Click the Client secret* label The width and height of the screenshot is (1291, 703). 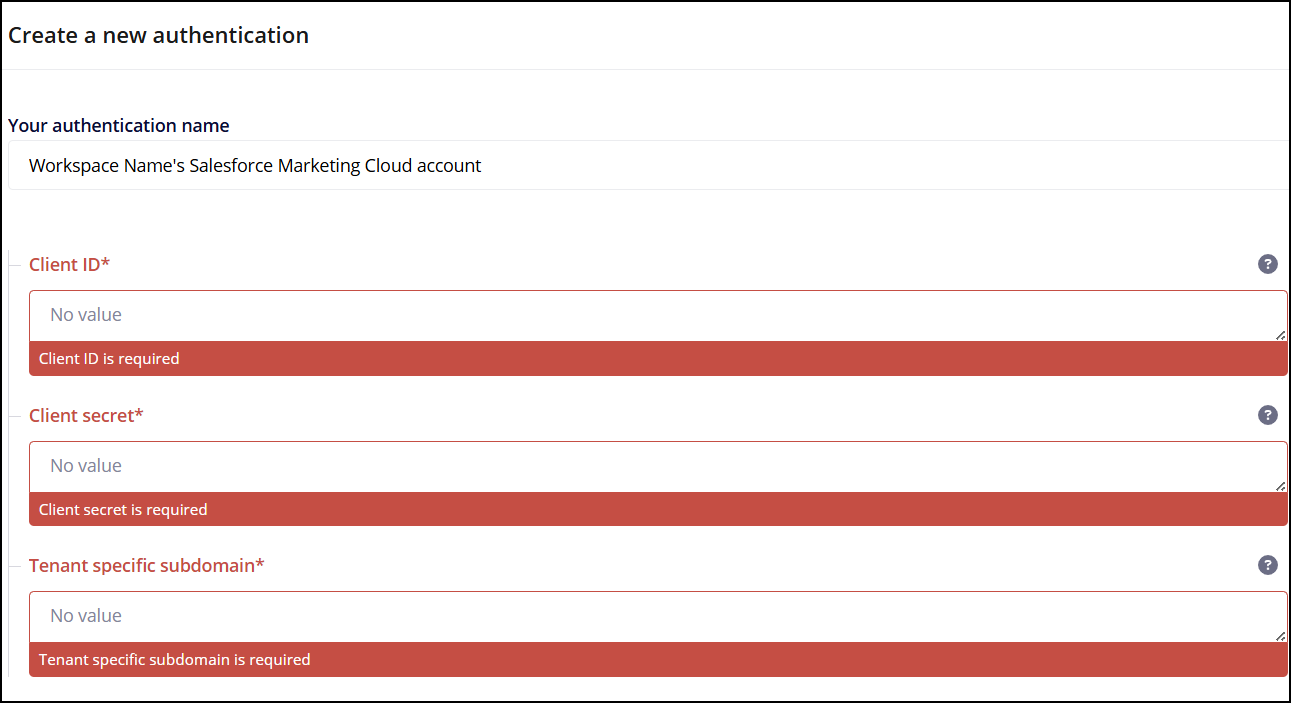86,415
